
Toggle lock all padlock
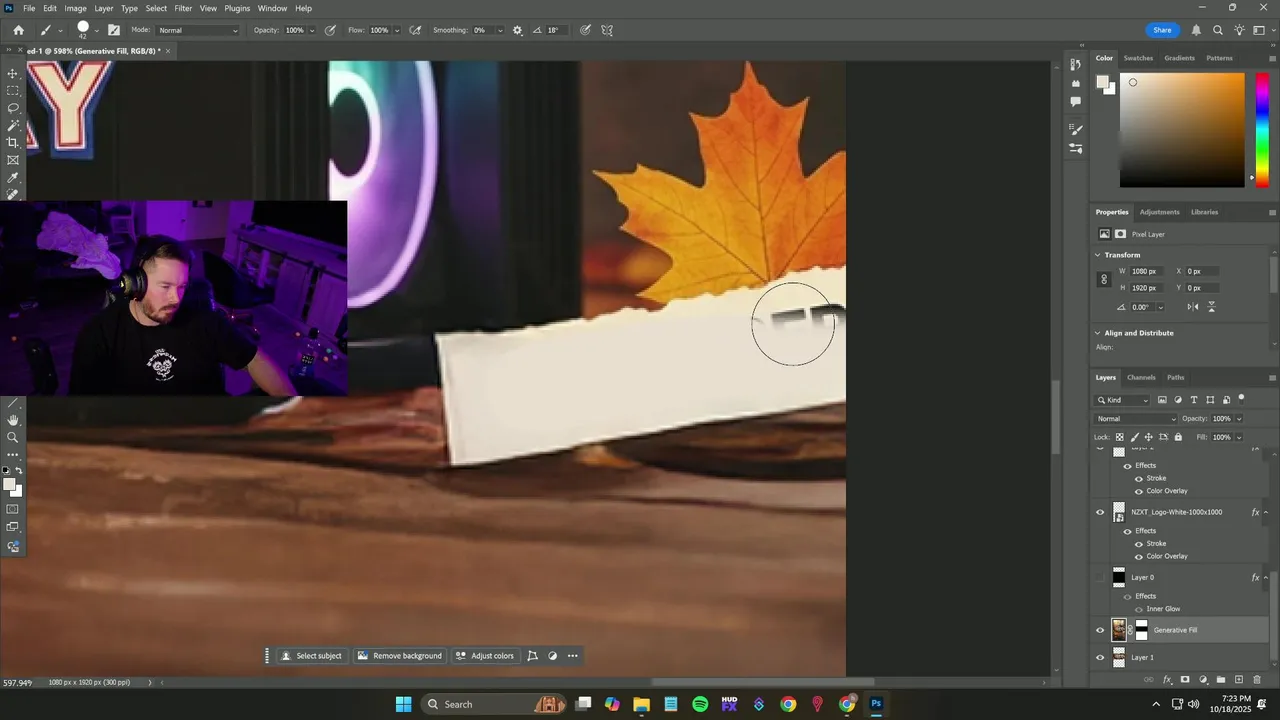point(1178,437)
